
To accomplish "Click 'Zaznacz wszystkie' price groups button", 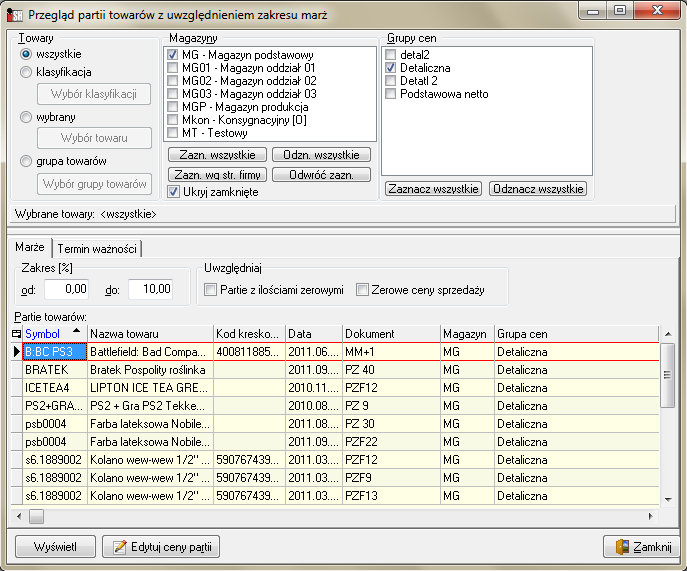I will point(433,189).
